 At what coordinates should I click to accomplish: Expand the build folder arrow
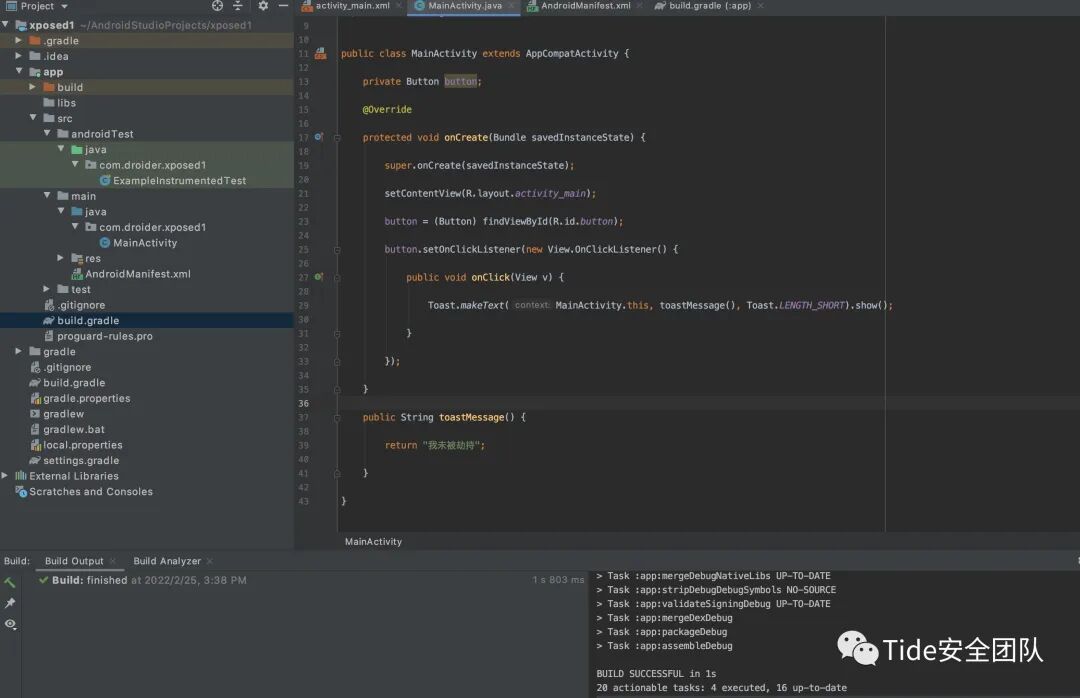[32, 87]
